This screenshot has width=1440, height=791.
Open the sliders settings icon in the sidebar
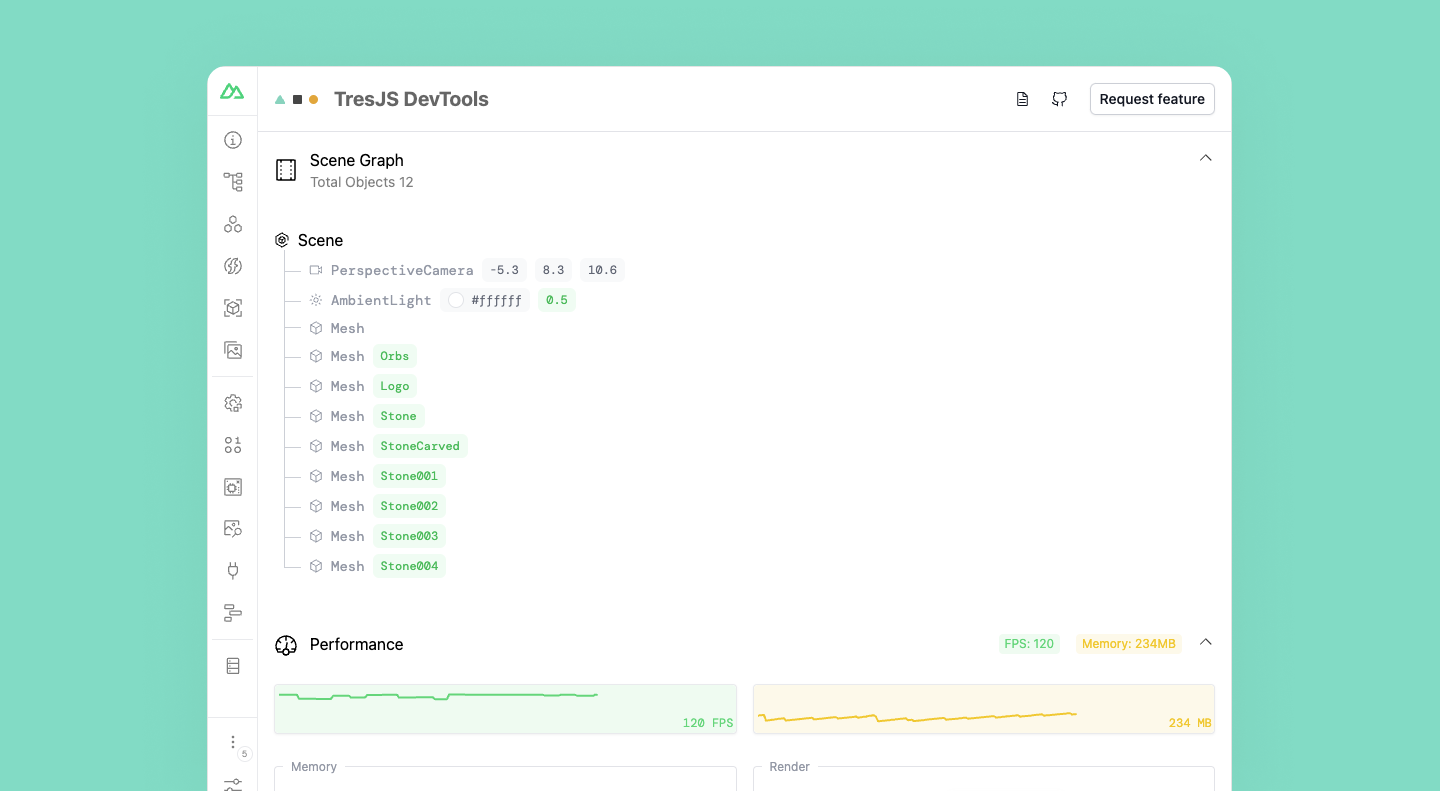click(x=233, y=784)
